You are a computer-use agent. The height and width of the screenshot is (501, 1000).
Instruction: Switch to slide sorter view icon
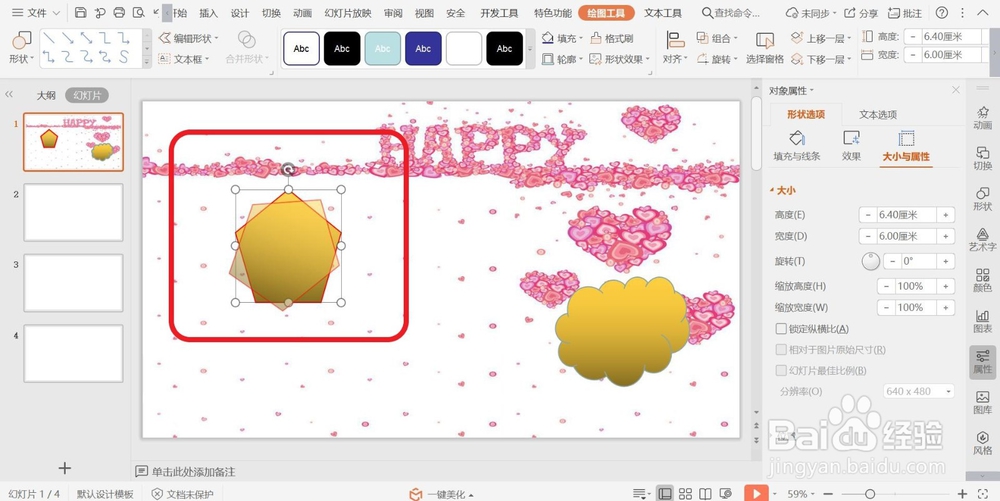[x=685, y=494]
